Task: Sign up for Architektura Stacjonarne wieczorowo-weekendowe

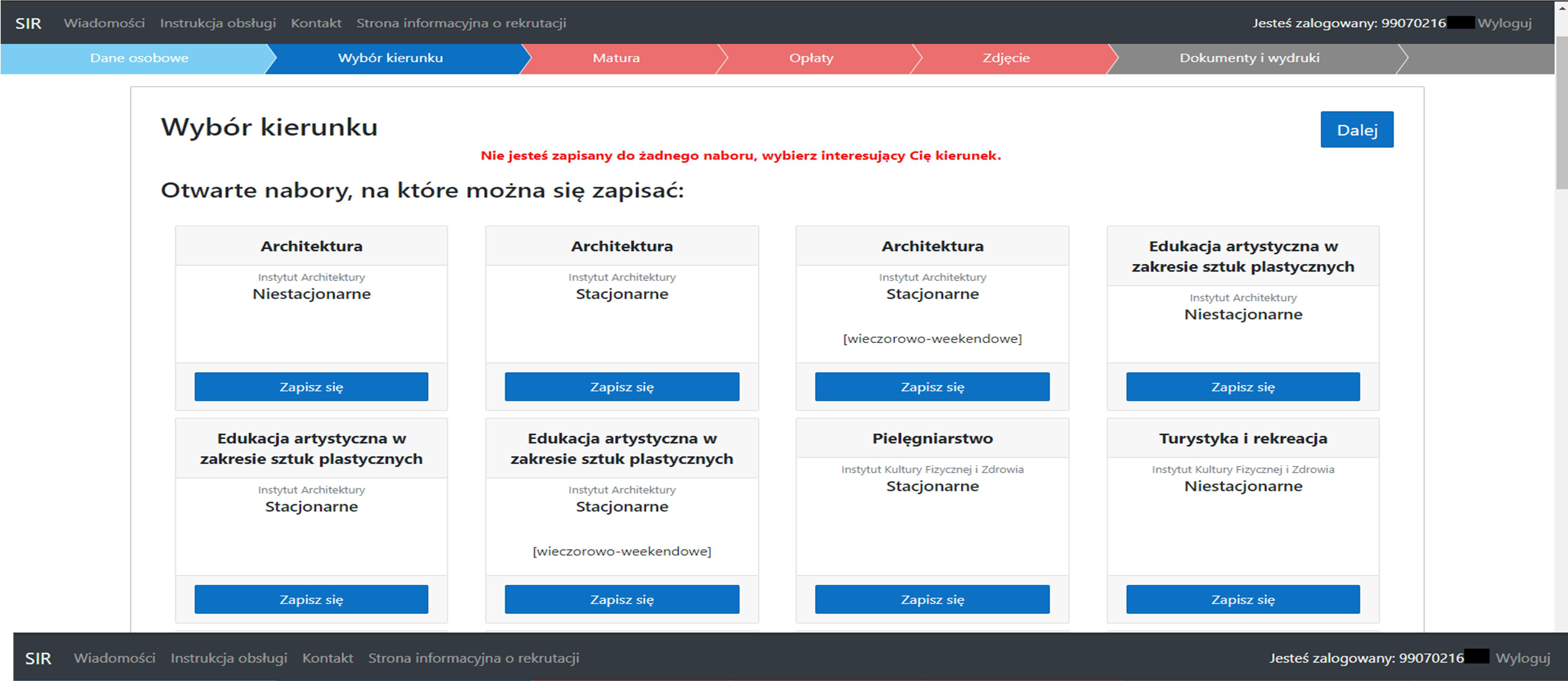Action: click(x=932, y=387)
